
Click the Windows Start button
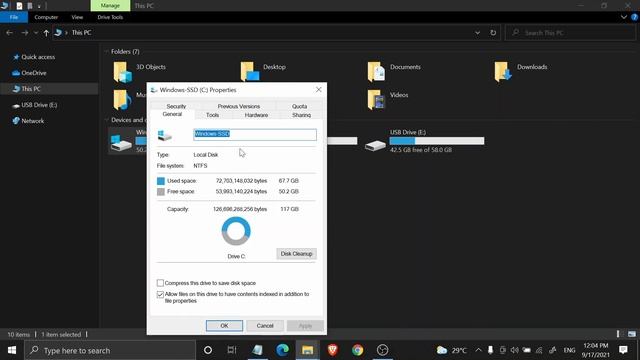(12, 350)
